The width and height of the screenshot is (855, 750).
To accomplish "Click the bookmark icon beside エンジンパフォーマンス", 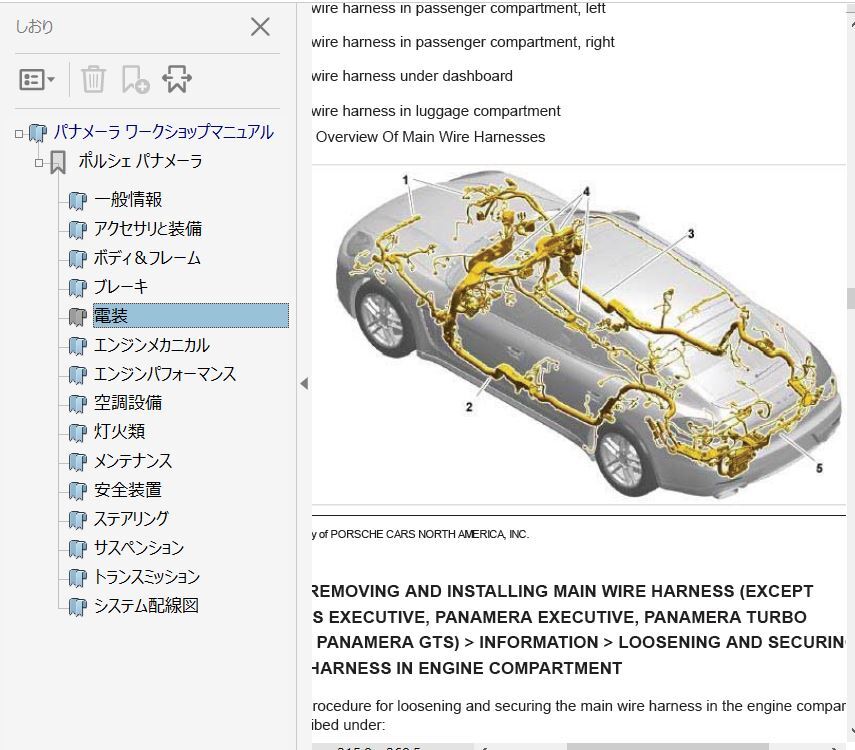I will 77,375.
